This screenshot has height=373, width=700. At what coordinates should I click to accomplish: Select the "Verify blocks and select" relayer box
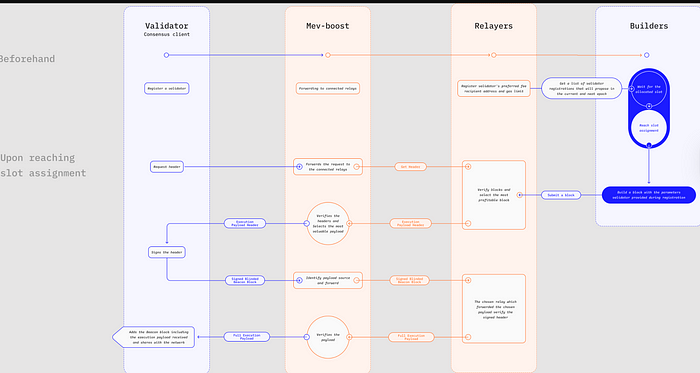click(494, 195)
